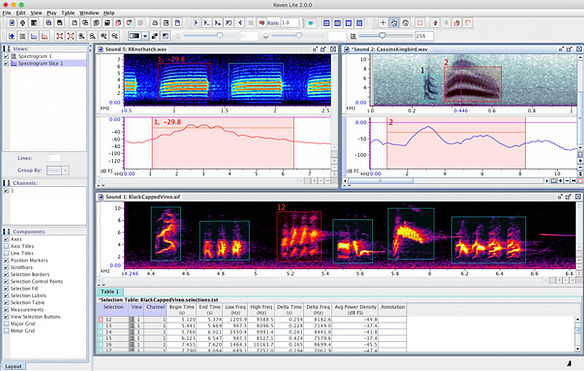Click the second red zoom-to-selection arrows icon

70,36
